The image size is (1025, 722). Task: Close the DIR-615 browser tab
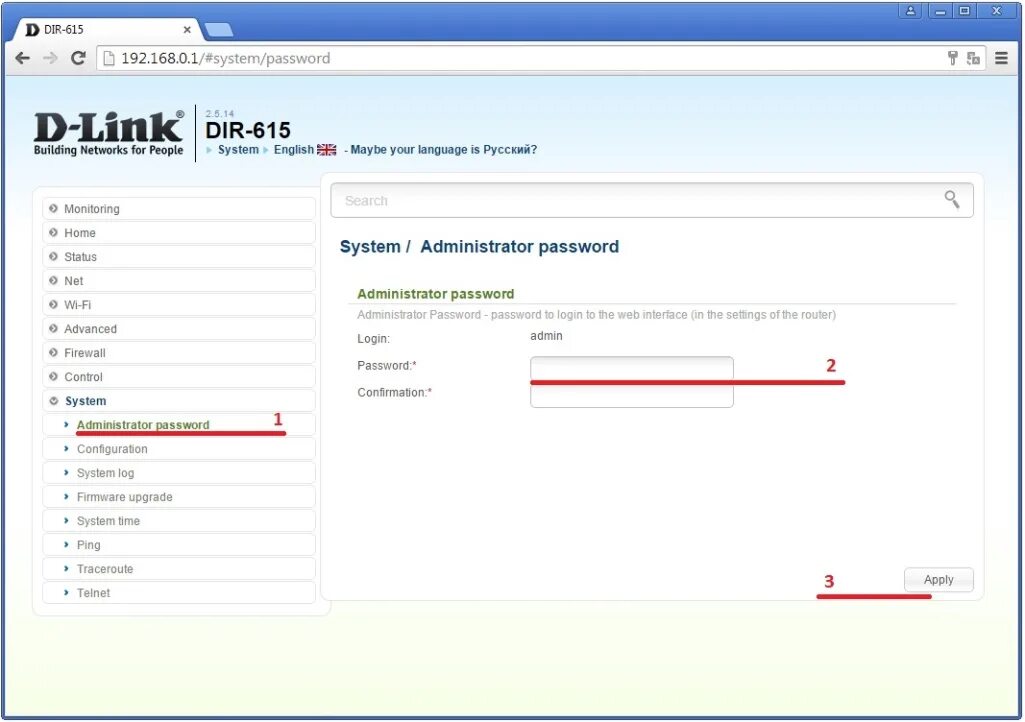[187, 29]
